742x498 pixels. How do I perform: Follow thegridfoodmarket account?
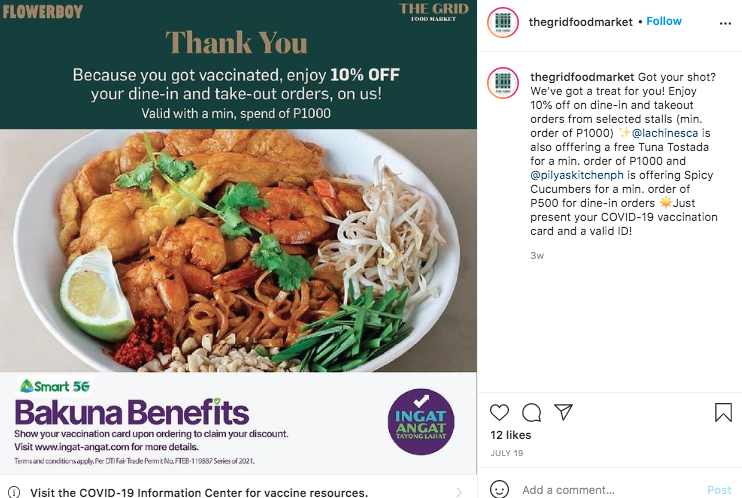[664, 21]
